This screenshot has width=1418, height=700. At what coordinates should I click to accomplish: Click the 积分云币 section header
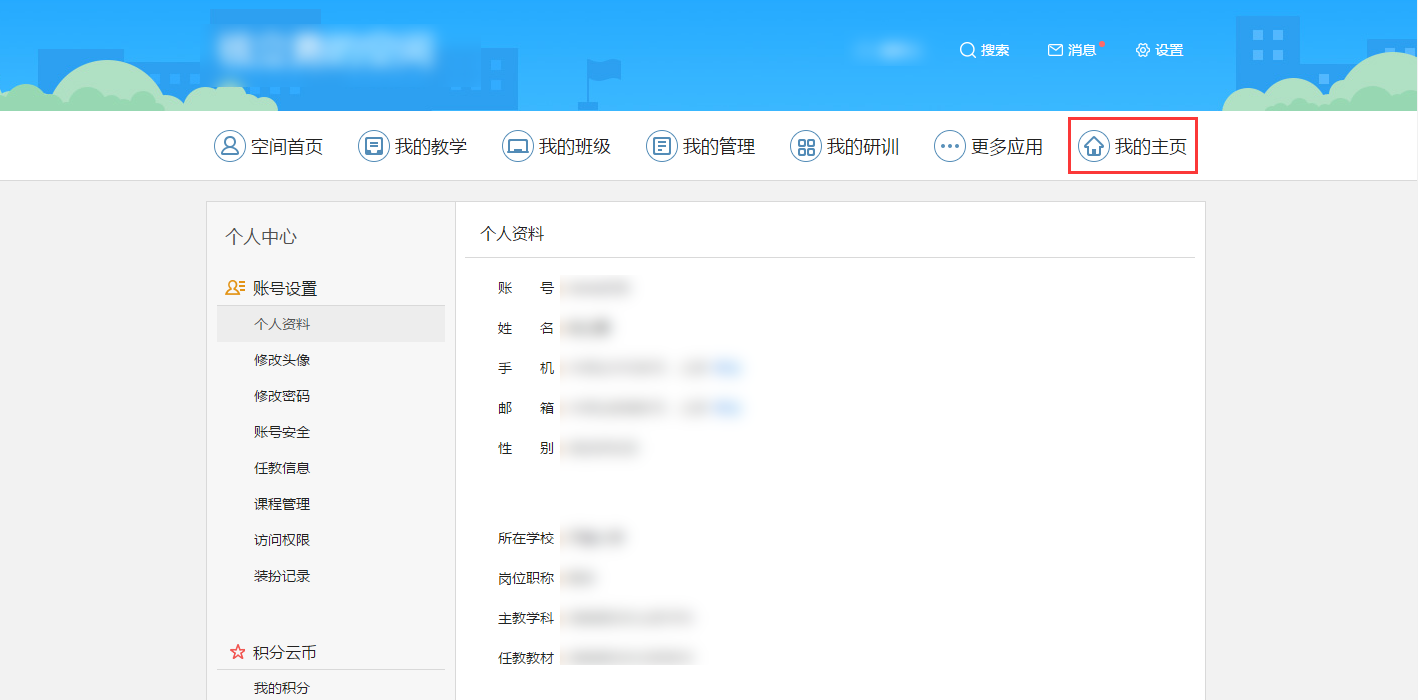[284, 652]
